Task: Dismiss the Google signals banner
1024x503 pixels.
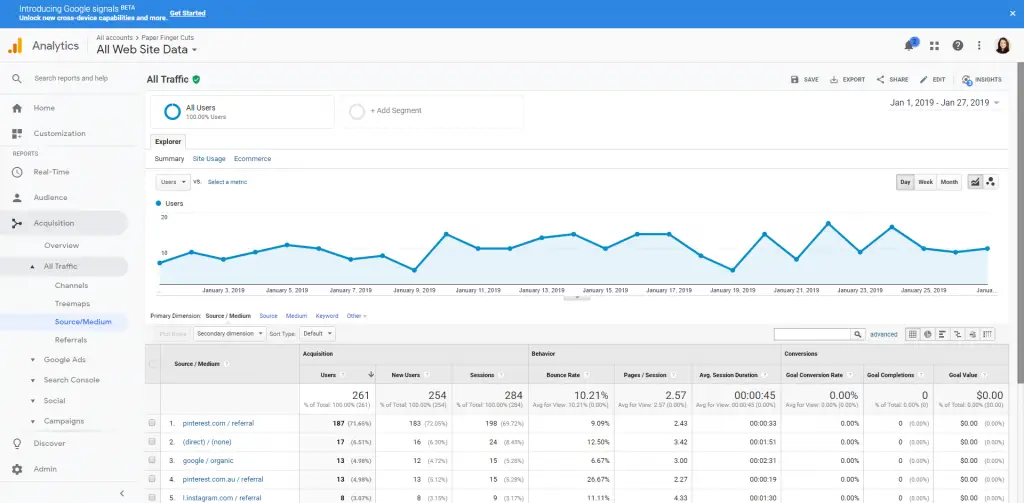Action: coord(1012,13)
